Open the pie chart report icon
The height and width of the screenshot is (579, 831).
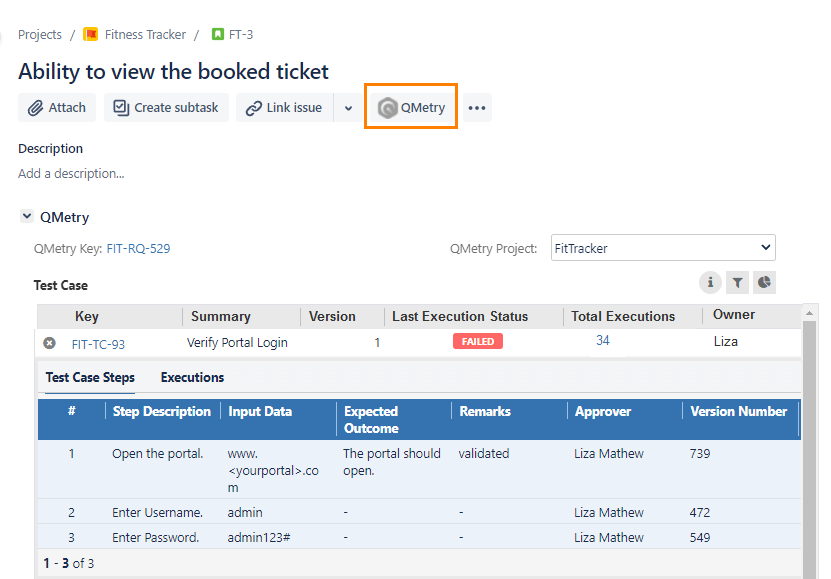[764, 283]
